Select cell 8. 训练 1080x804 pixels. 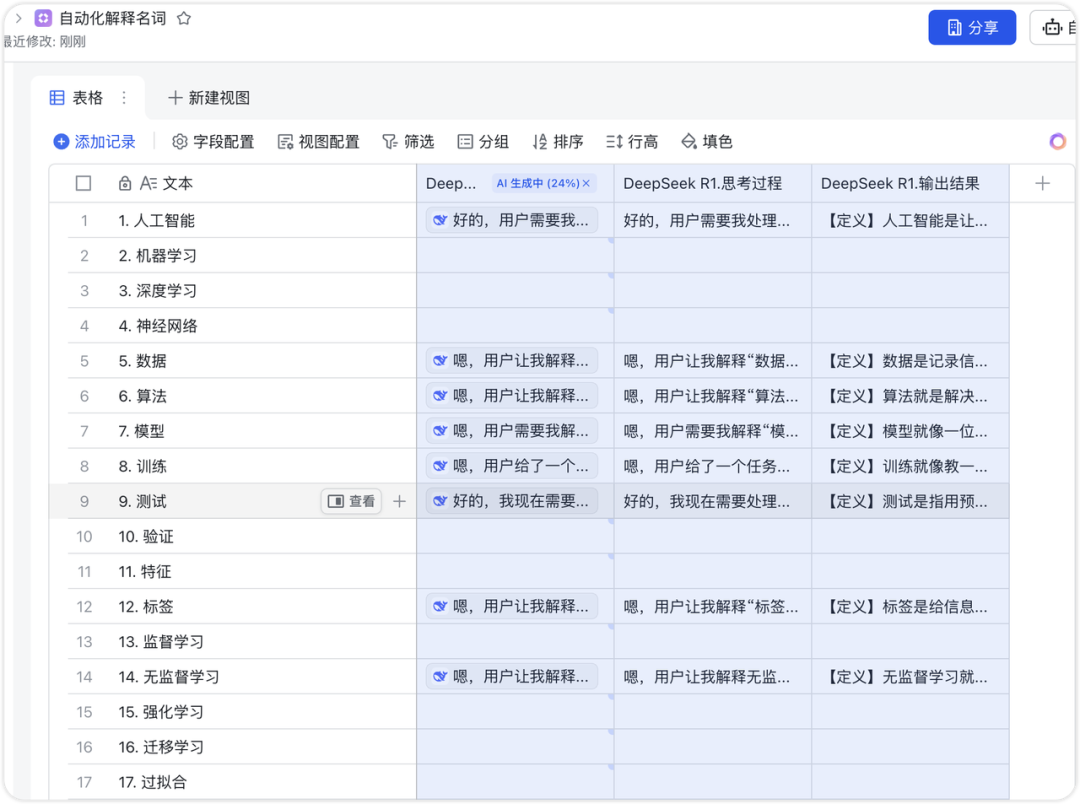tap(262, 466)
